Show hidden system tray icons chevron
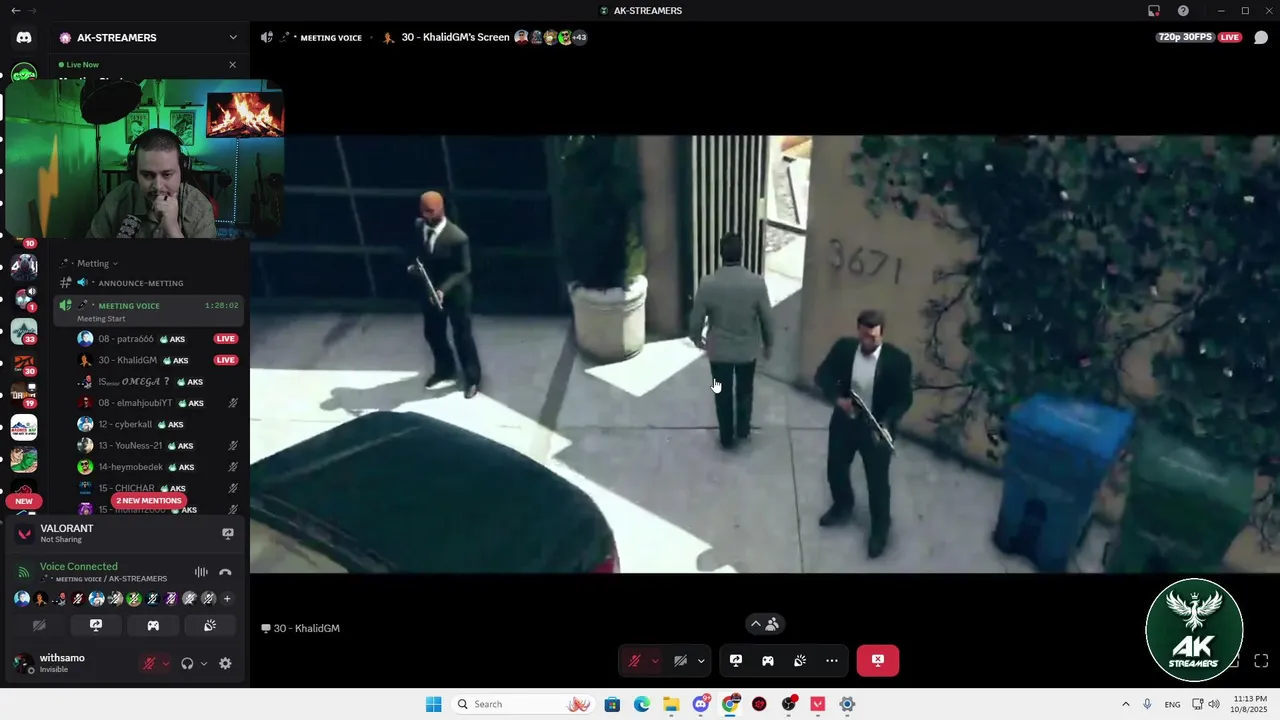The image size is (1280, 720). point(1126,704)
